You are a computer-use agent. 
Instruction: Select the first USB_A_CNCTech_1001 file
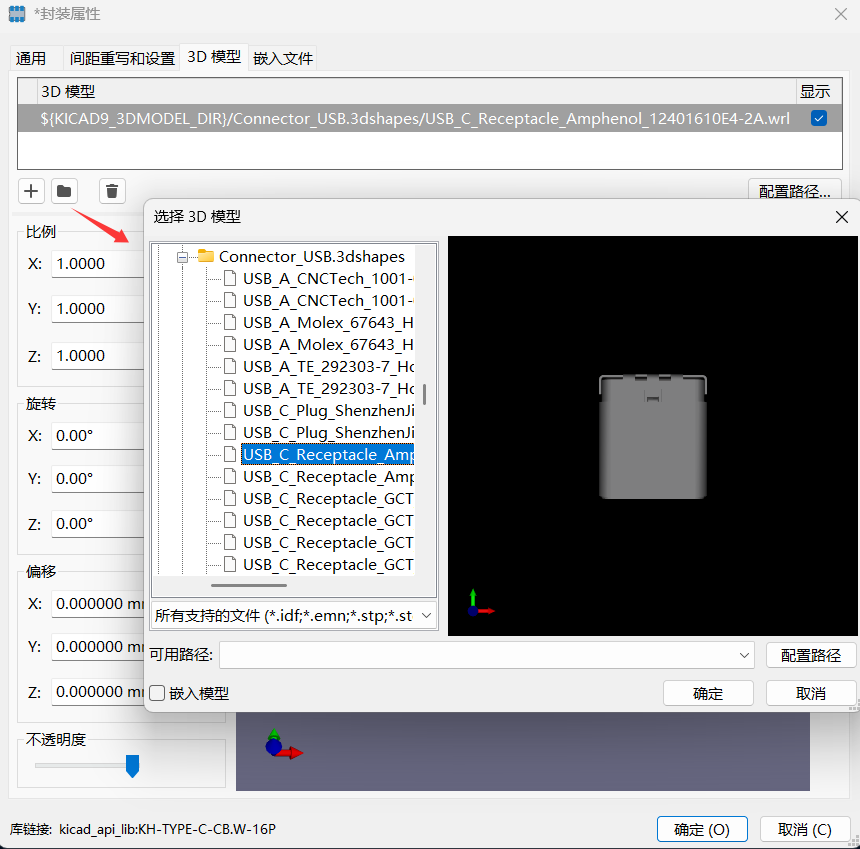click(328, 279)
